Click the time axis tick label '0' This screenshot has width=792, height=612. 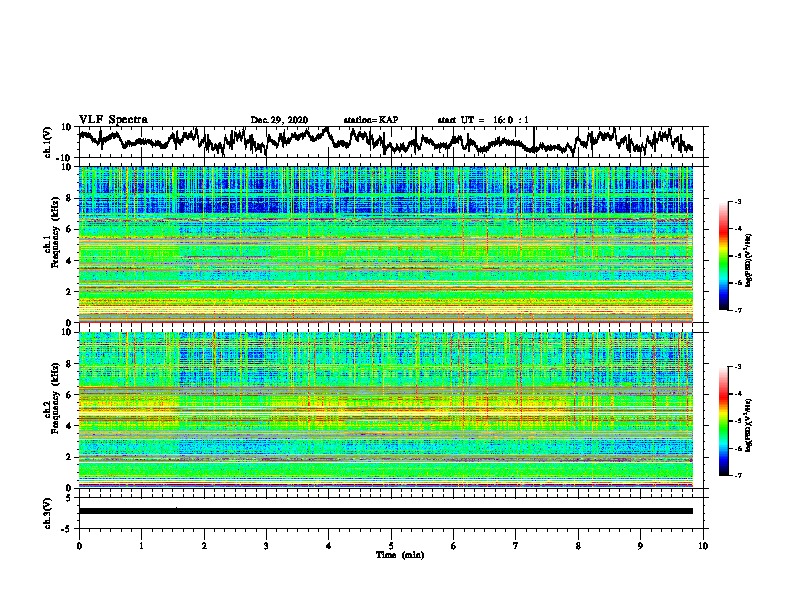(x=79, y=546)
